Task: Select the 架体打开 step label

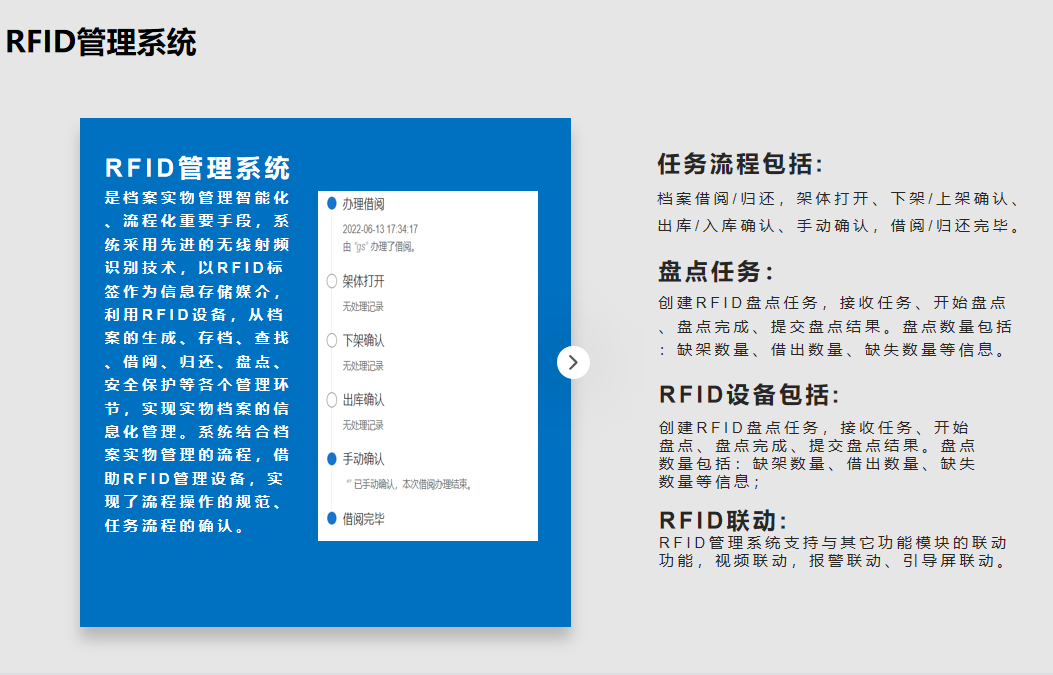Action: 363,281
